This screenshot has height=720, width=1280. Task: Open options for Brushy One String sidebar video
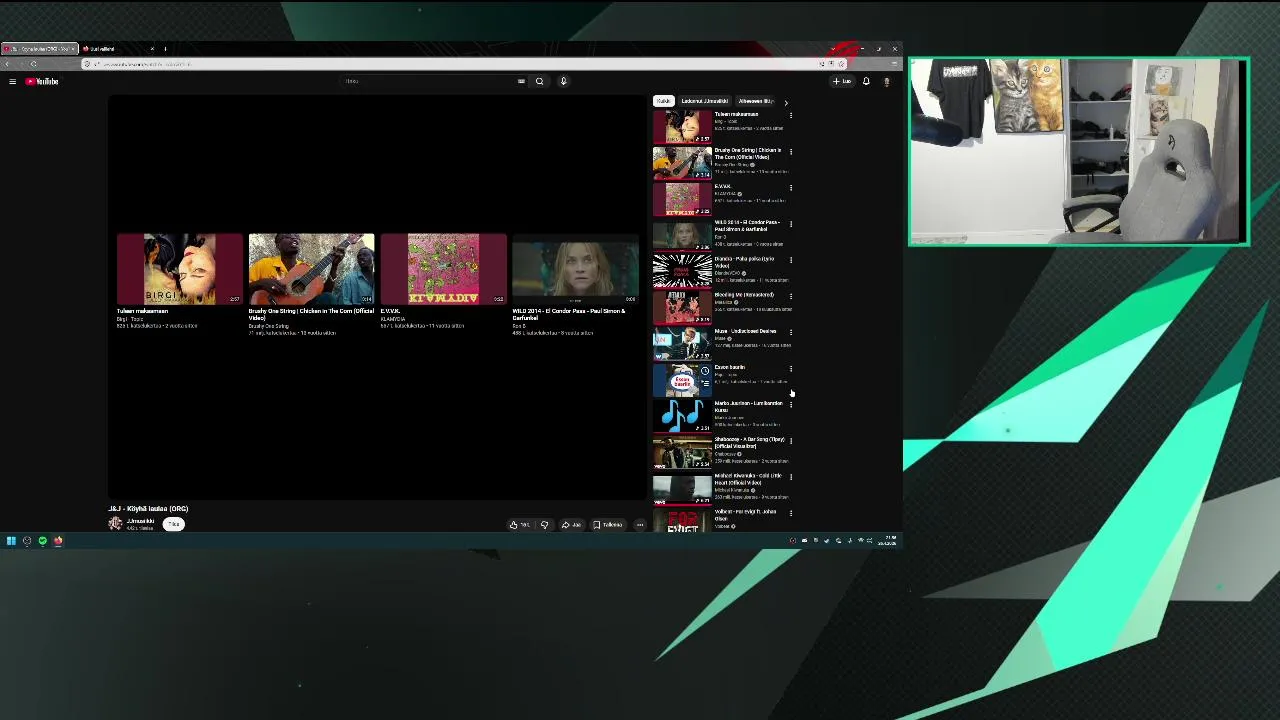[791, 152]
